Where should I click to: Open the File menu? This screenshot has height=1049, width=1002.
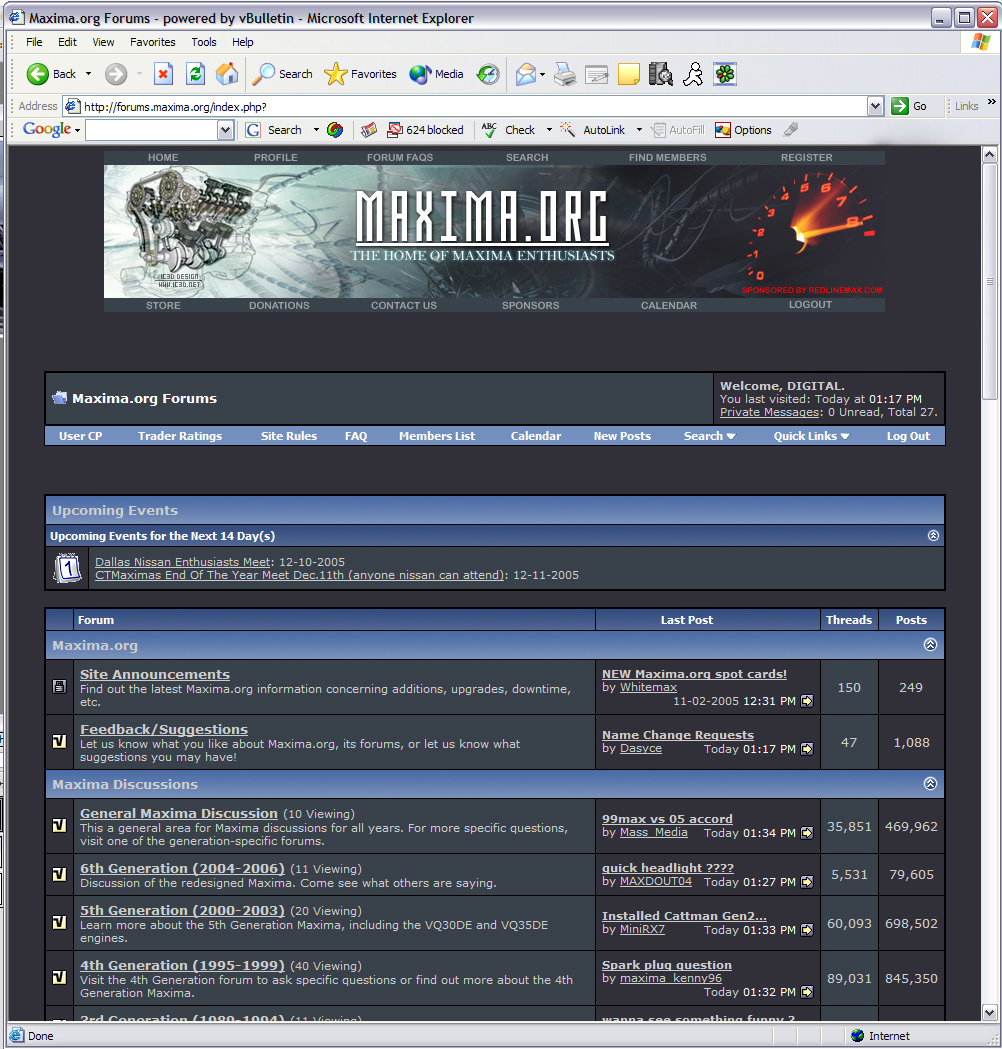pos(34,42)
